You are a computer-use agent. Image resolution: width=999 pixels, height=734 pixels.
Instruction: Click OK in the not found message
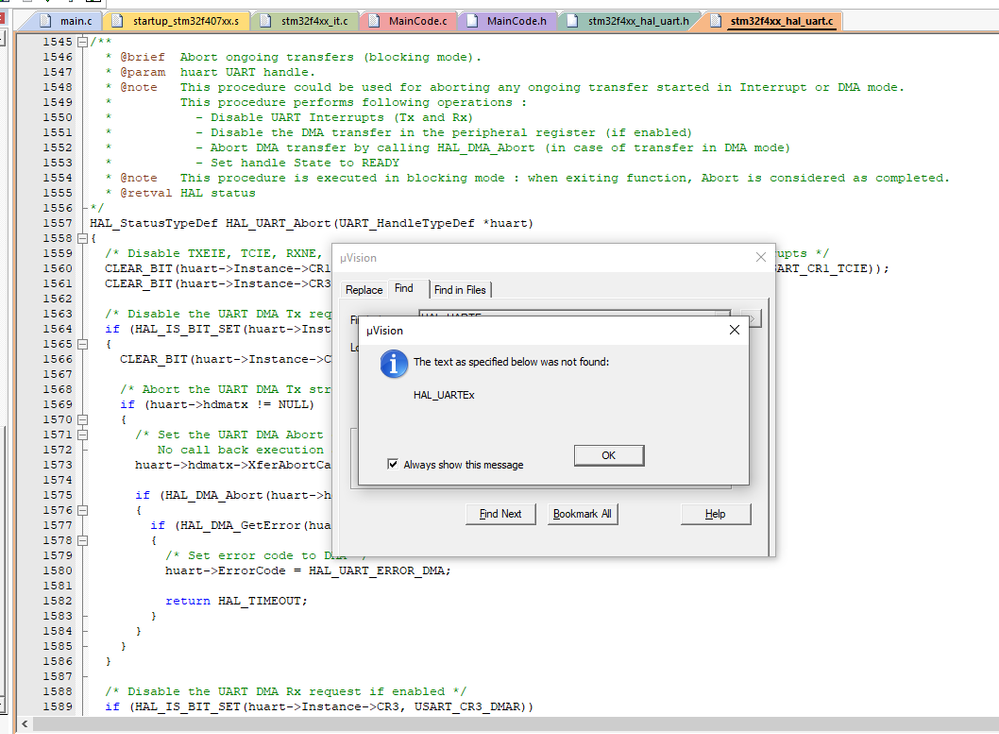[x=608, y=456]
